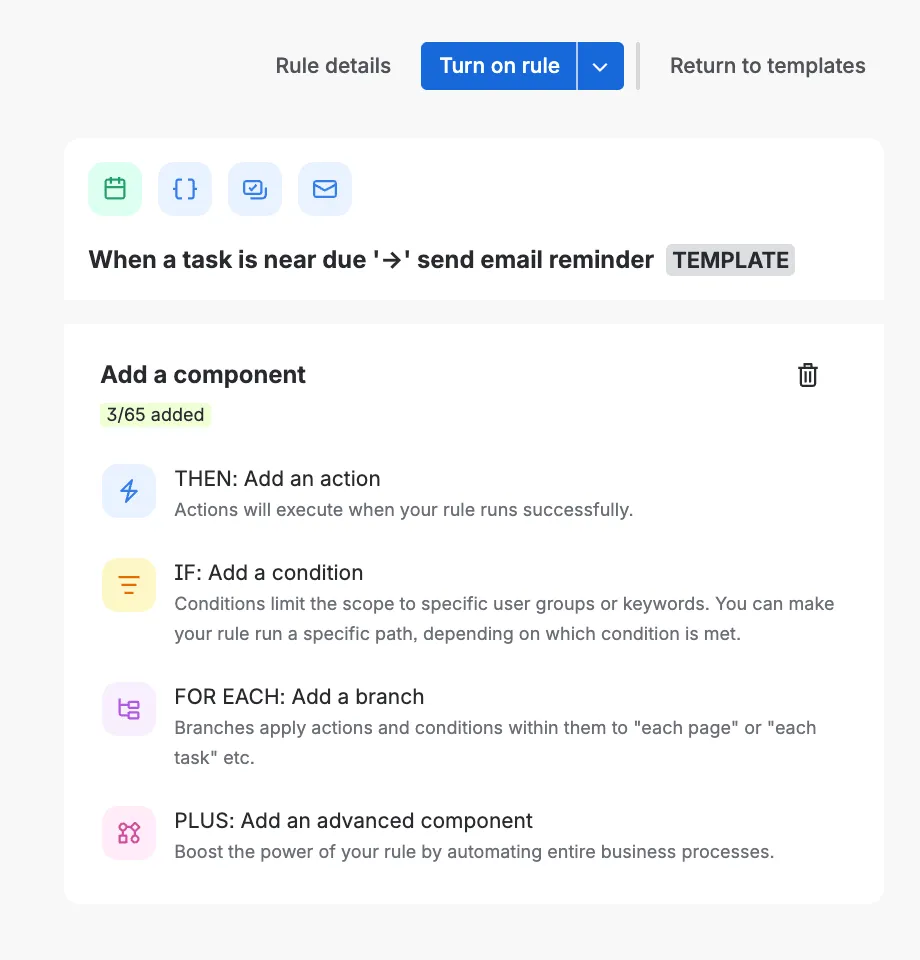Add an action with THEN option

tap(277, 479)
